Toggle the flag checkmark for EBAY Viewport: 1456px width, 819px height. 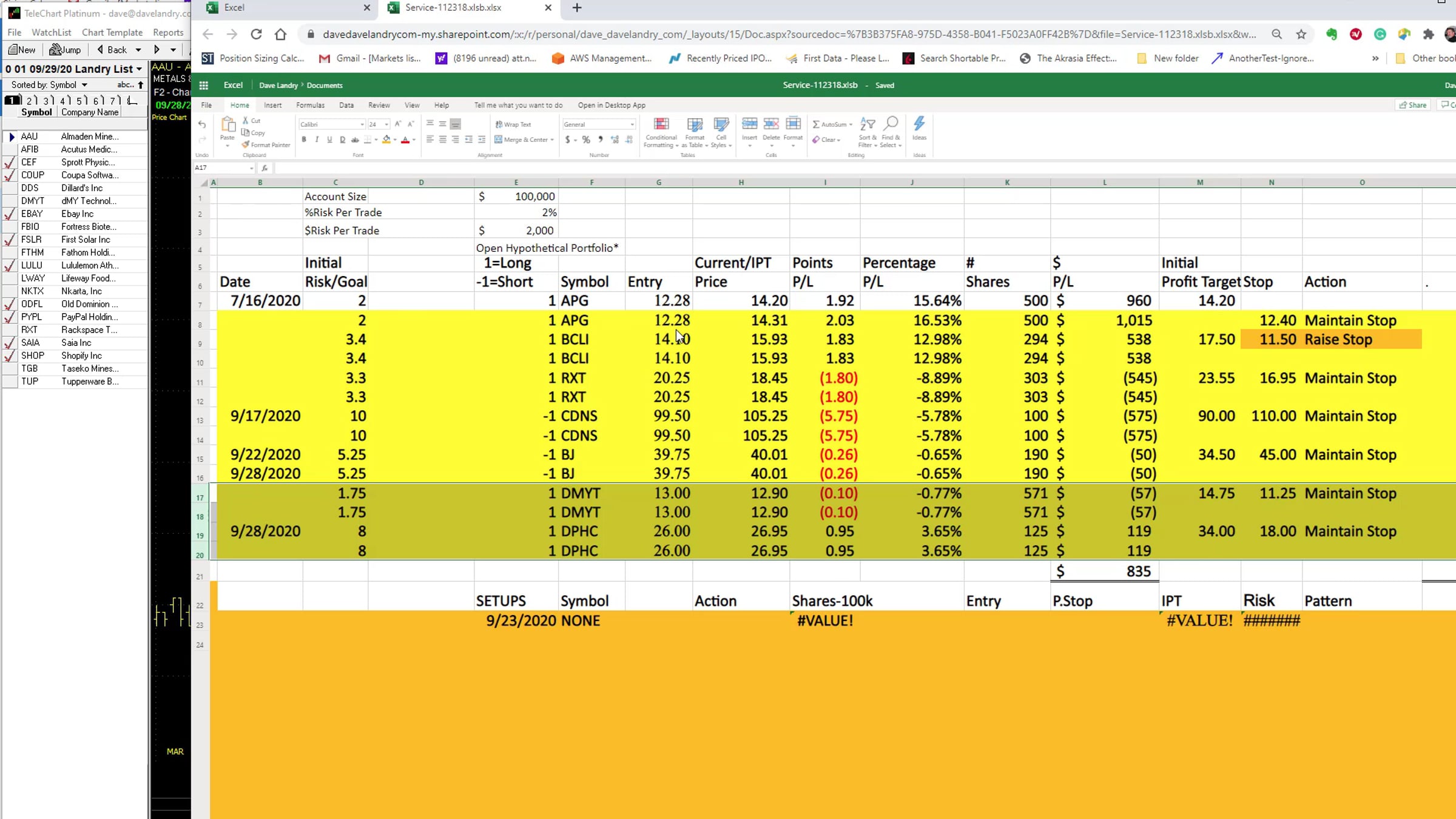click(x=10, y=214)
